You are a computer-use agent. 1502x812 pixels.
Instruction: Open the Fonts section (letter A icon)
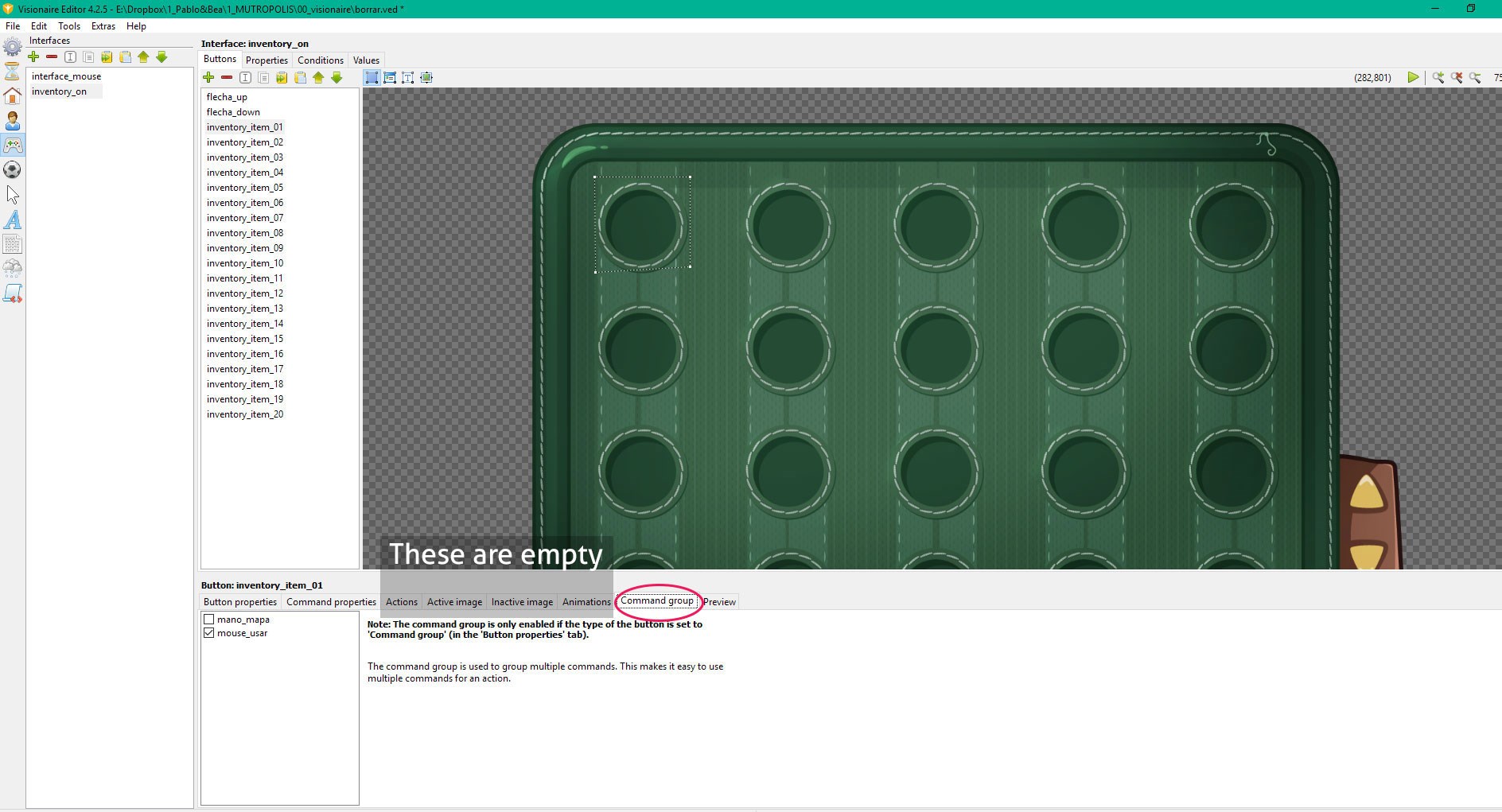pos(13,220)
